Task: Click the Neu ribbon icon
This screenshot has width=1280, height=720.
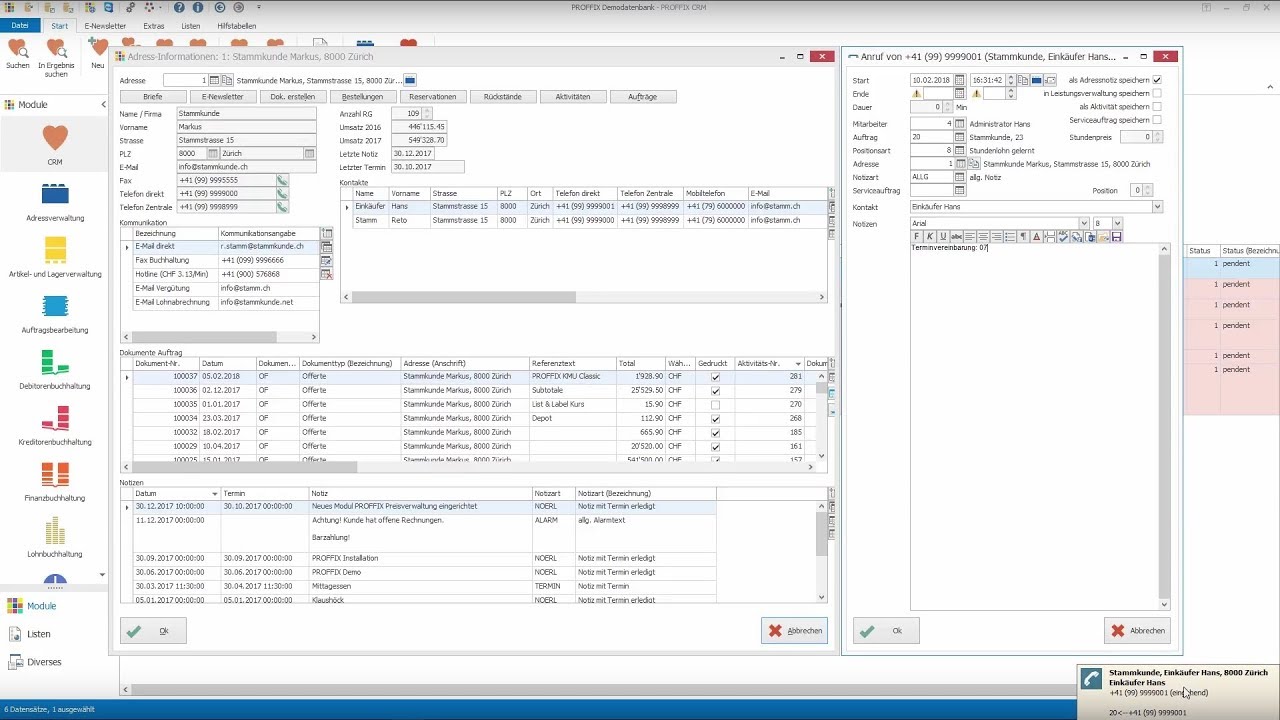Action: click(97, 54)
